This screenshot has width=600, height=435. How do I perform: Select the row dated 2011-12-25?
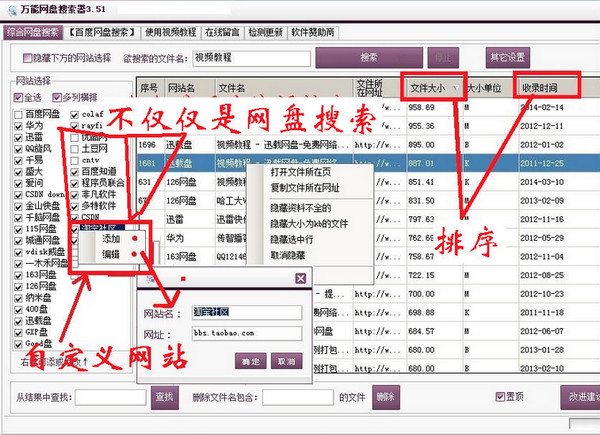368,163
